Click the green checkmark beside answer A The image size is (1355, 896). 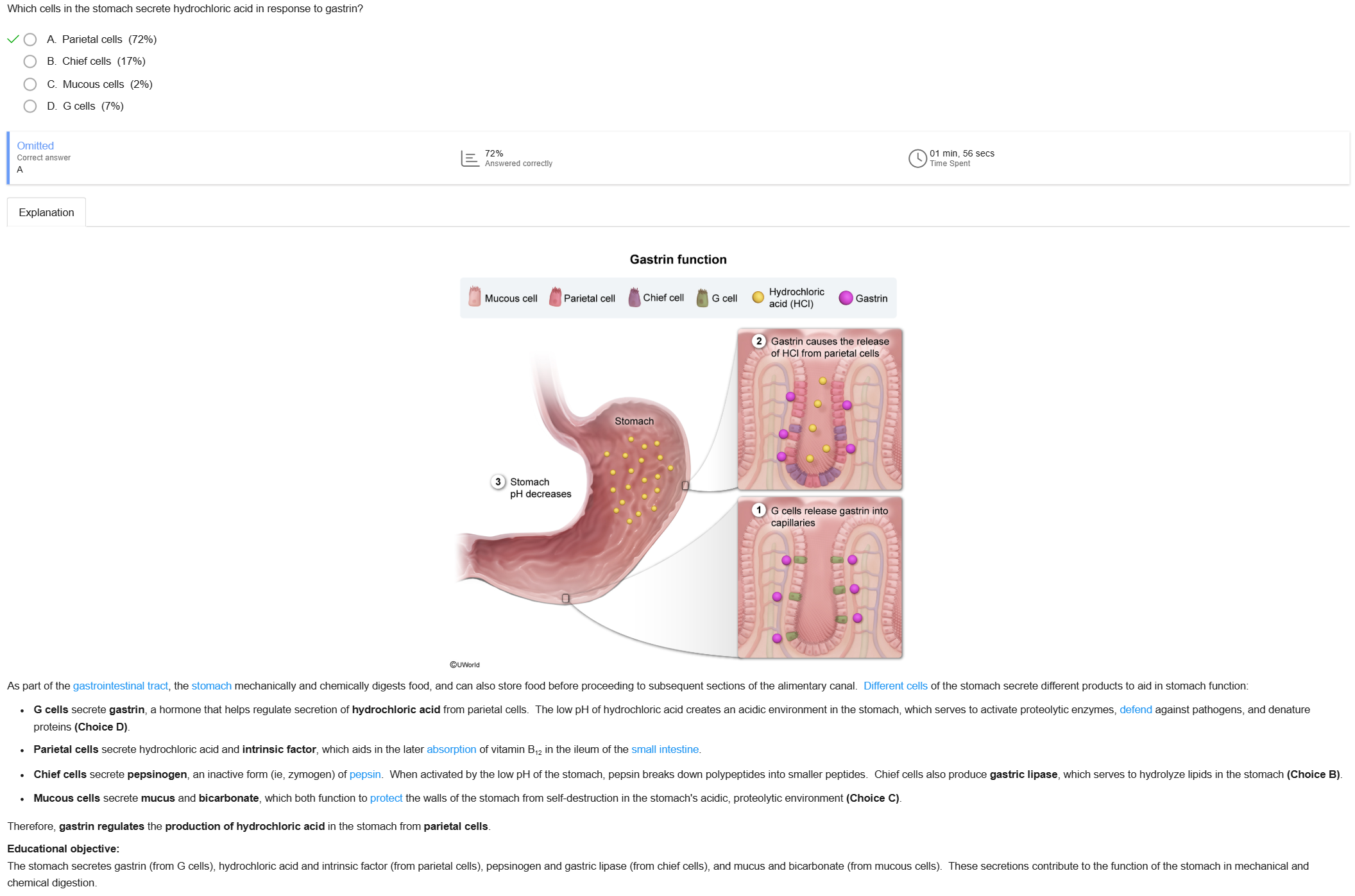tap(13, 39)
